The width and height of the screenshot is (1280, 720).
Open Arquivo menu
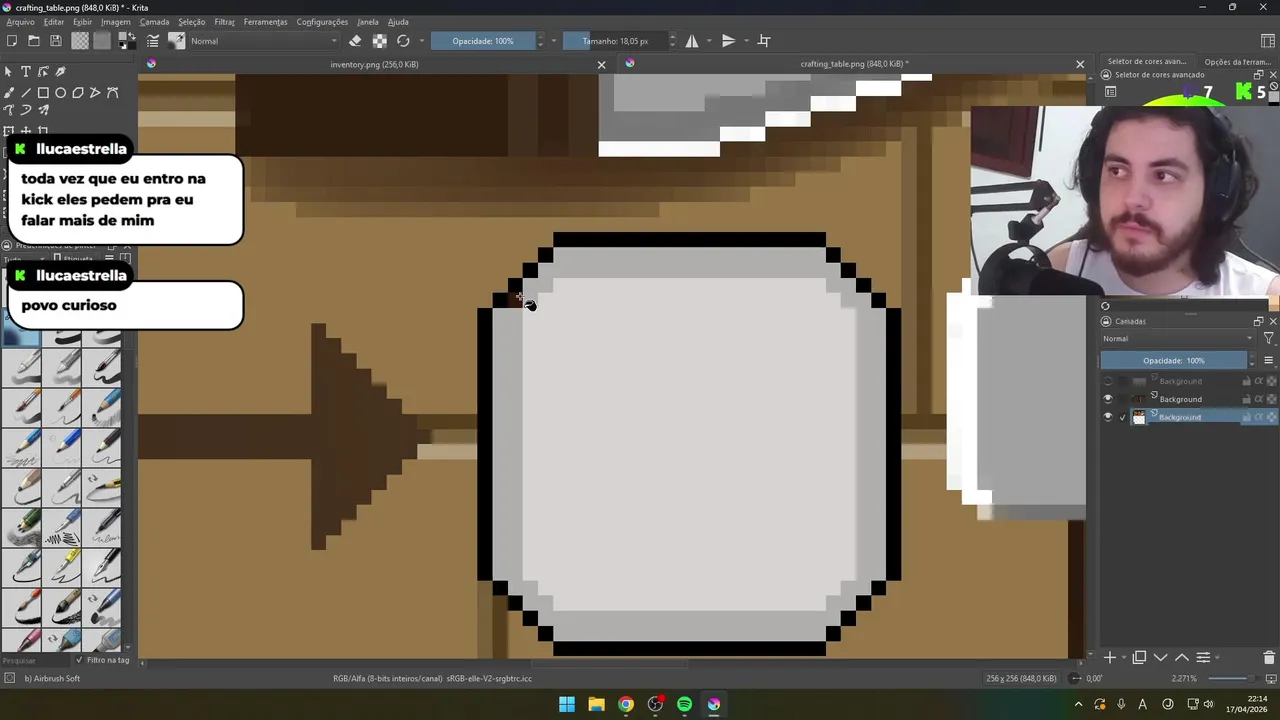pyautogui.click(x=20, y=22)
